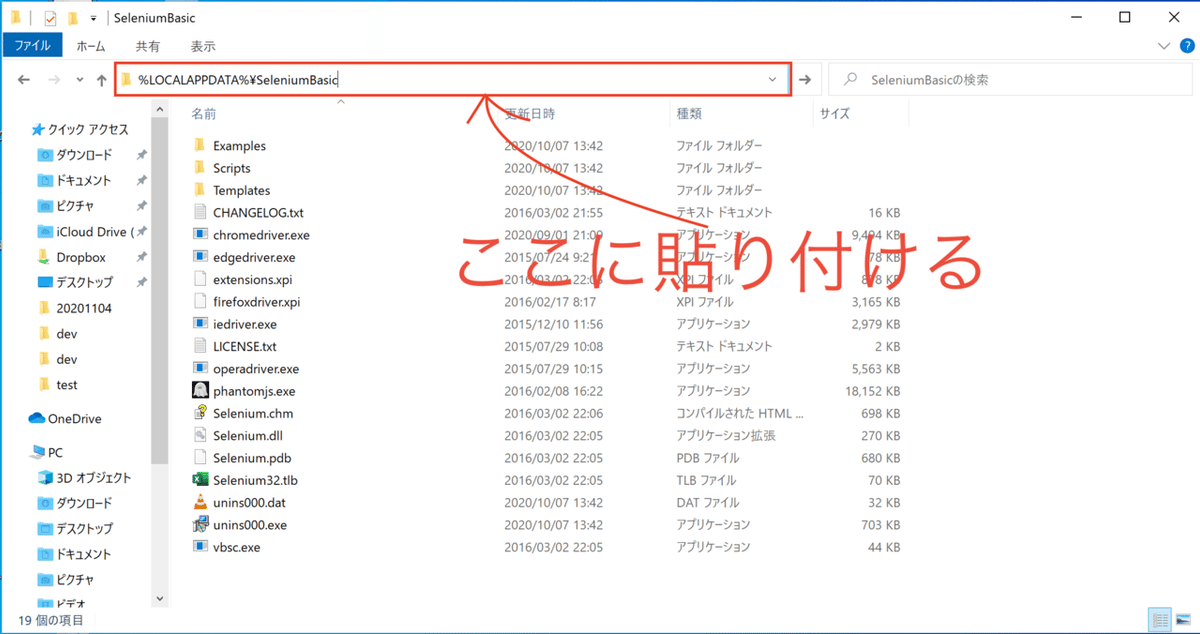Open the test folder in sidebar
The height and width of the screenshot is (634, 1200).
click(x=67, y=384)
